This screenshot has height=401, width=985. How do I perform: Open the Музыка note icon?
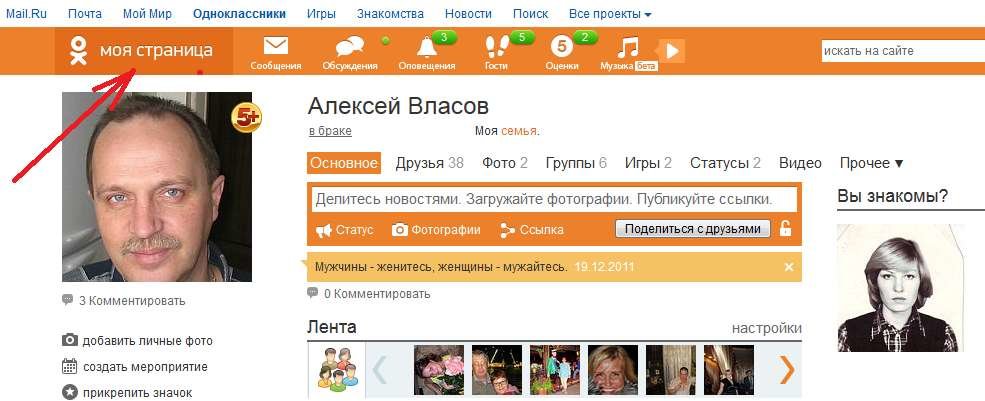tap(628, 47)
